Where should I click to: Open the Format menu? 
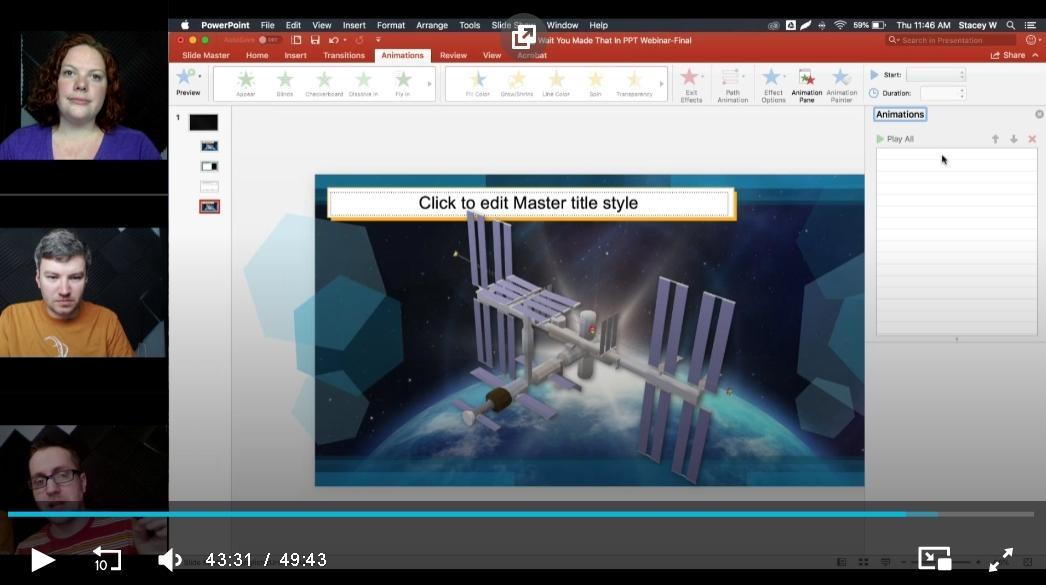pos(390,25)
